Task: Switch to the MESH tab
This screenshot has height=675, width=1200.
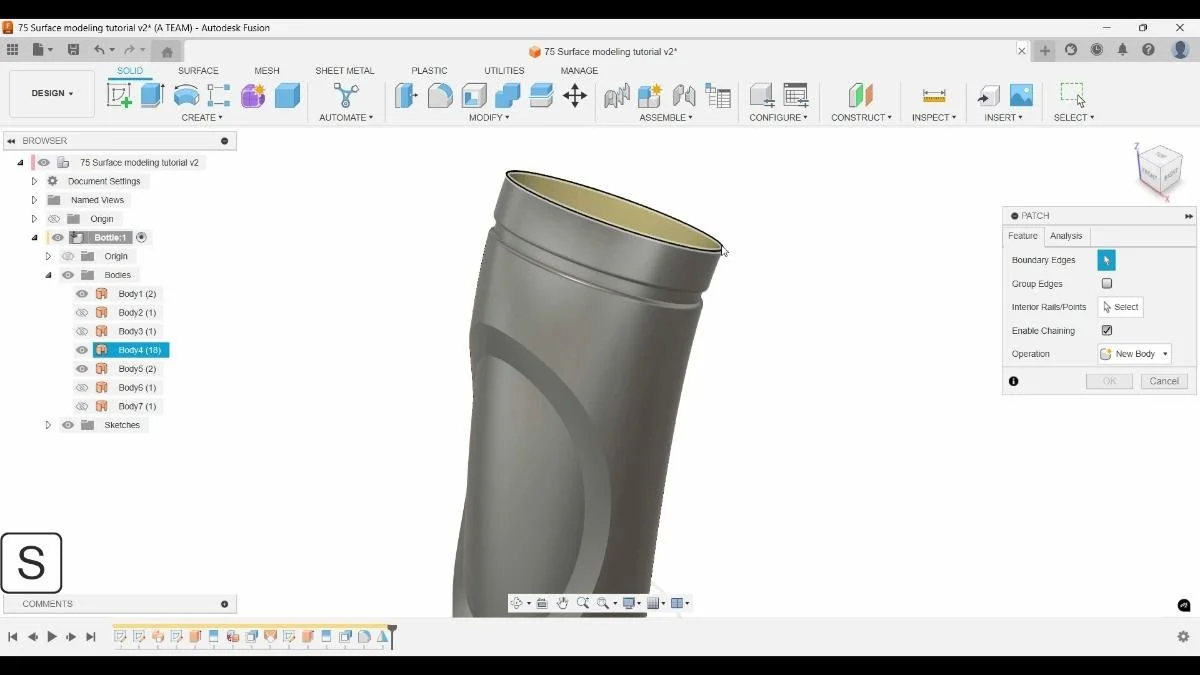Action: click(267, 71)
